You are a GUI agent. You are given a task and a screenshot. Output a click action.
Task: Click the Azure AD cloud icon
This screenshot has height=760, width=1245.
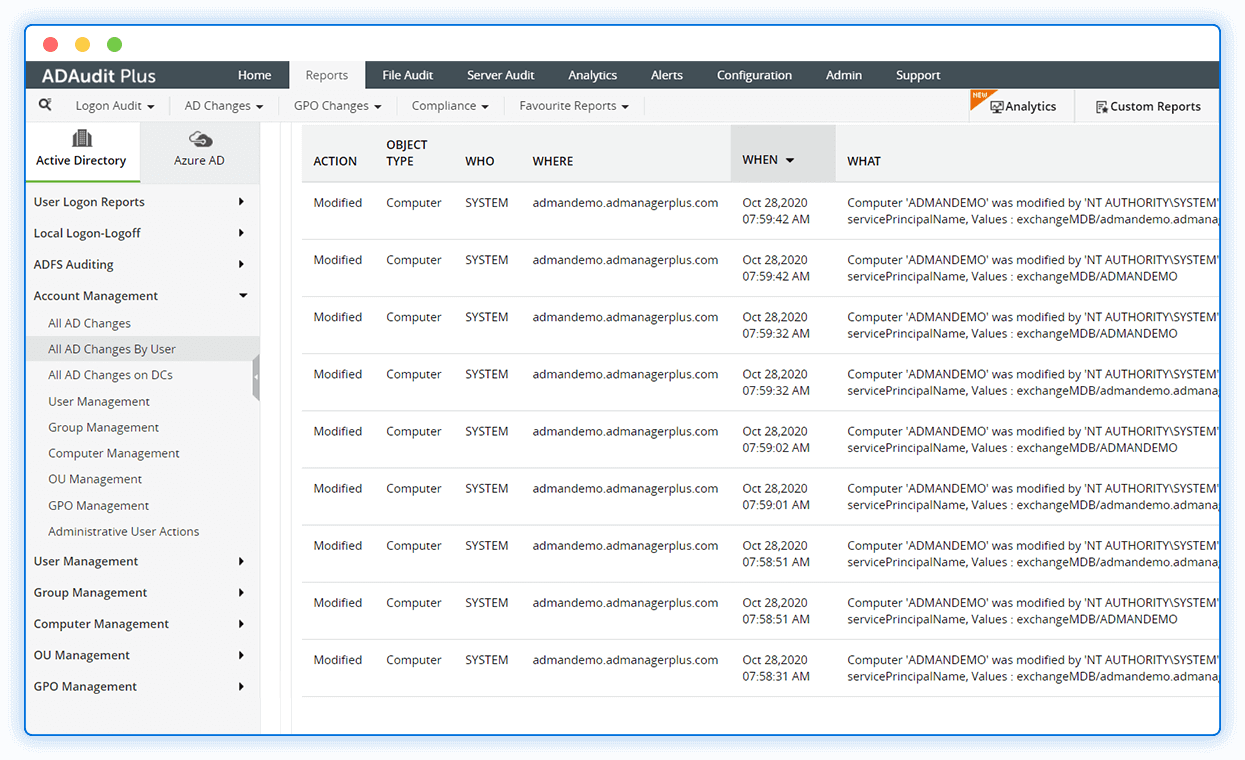point(200,139)
